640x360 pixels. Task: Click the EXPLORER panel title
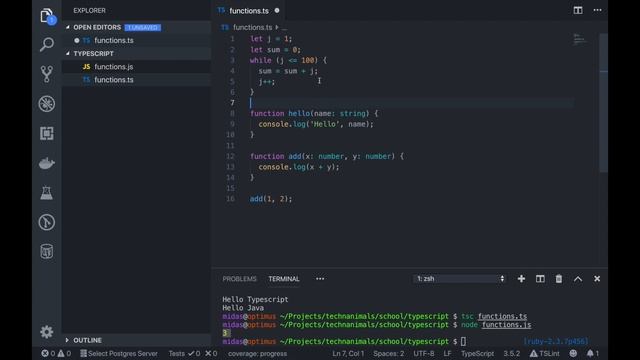pos(89,11)
